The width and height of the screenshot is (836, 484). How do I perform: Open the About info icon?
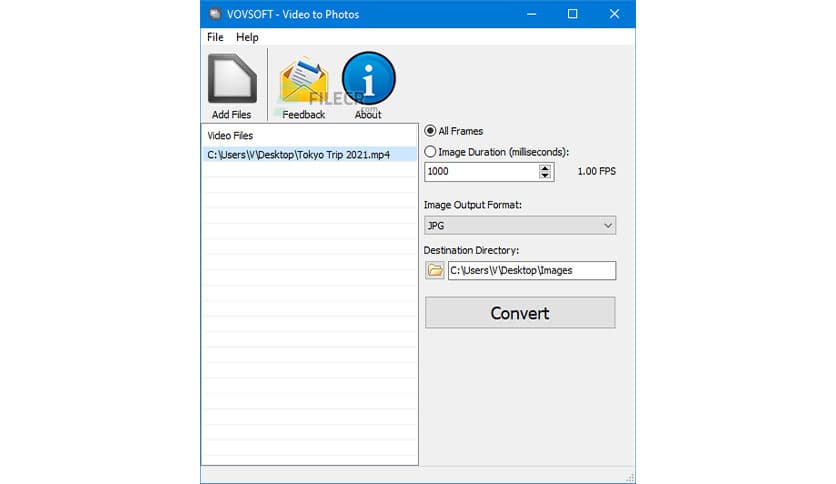click(x=368, y=78)
